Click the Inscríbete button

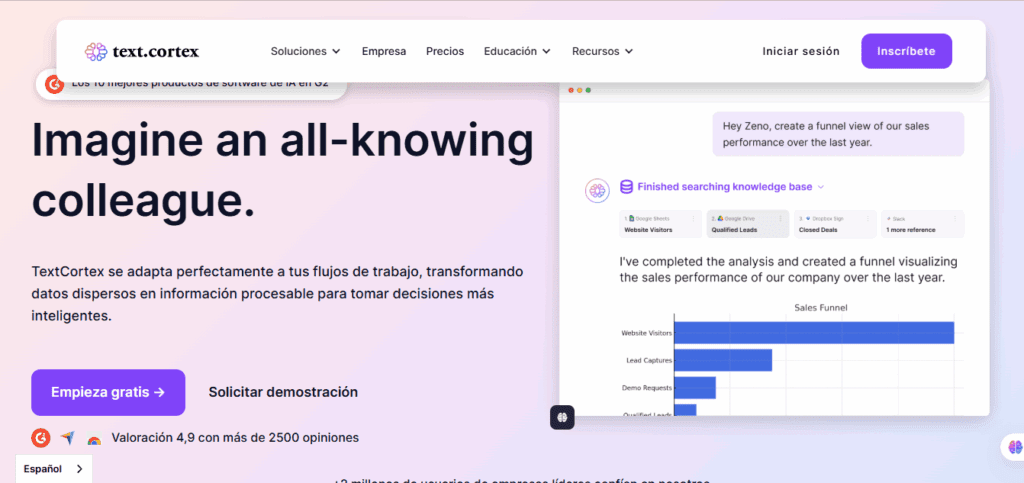pyautogui.click(x=906, y=51)
